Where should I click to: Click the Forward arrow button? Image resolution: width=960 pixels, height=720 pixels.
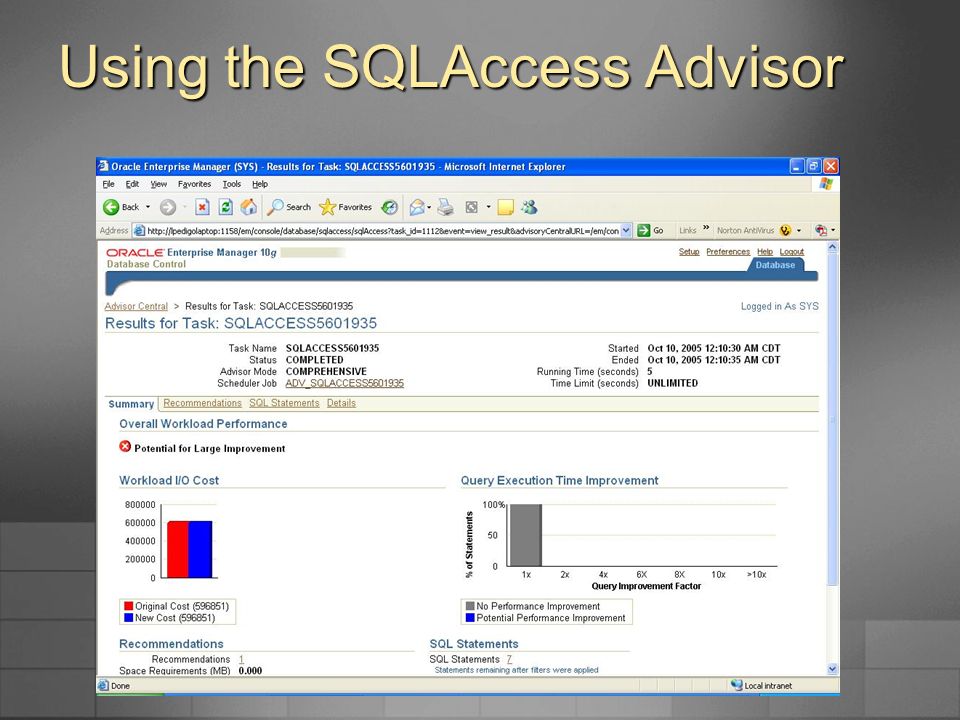(168, 208)
